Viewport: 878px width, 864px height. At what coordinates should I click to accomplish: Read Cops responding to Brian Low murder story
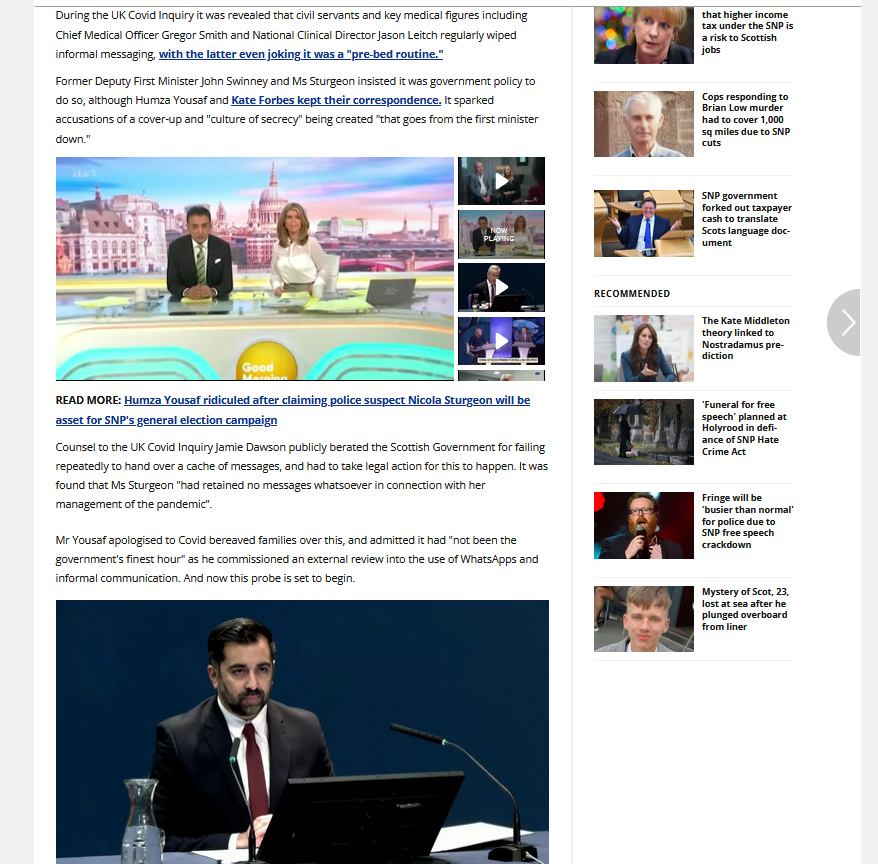[746, 120]
